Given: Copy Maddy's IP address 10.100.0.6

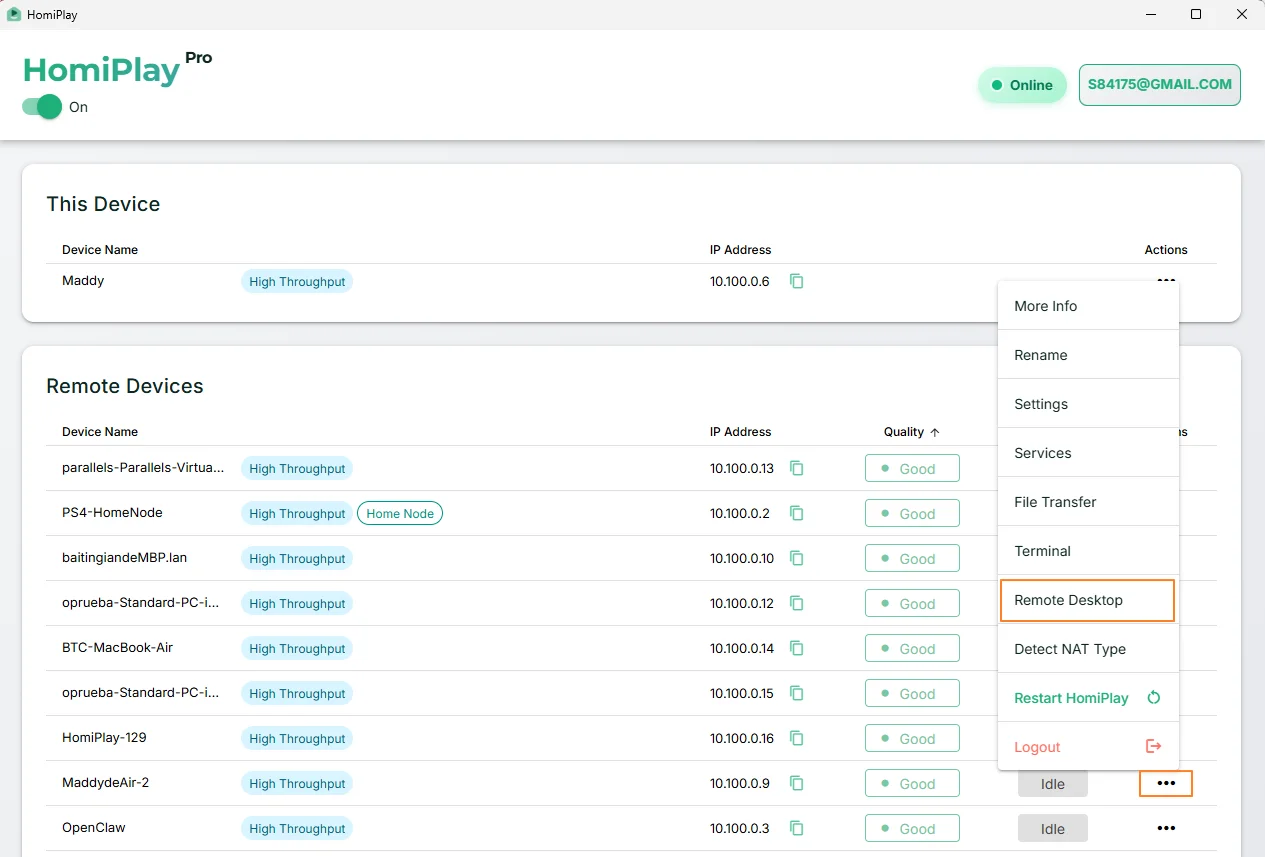Looking at the screenshot, I should pos(797,281).
